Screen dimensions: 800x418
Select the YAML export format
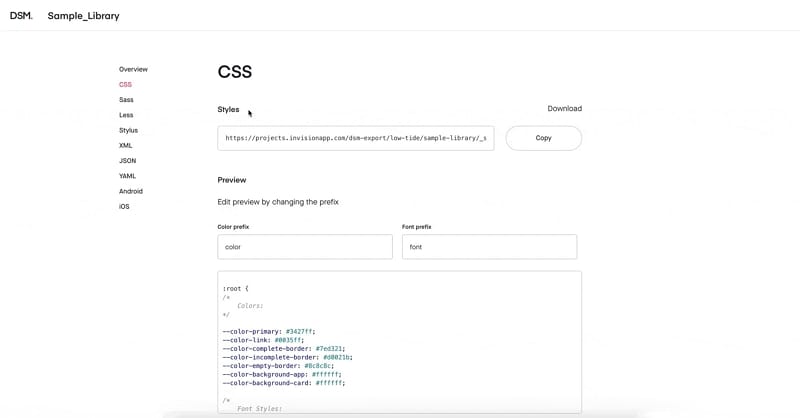[127, 176]
